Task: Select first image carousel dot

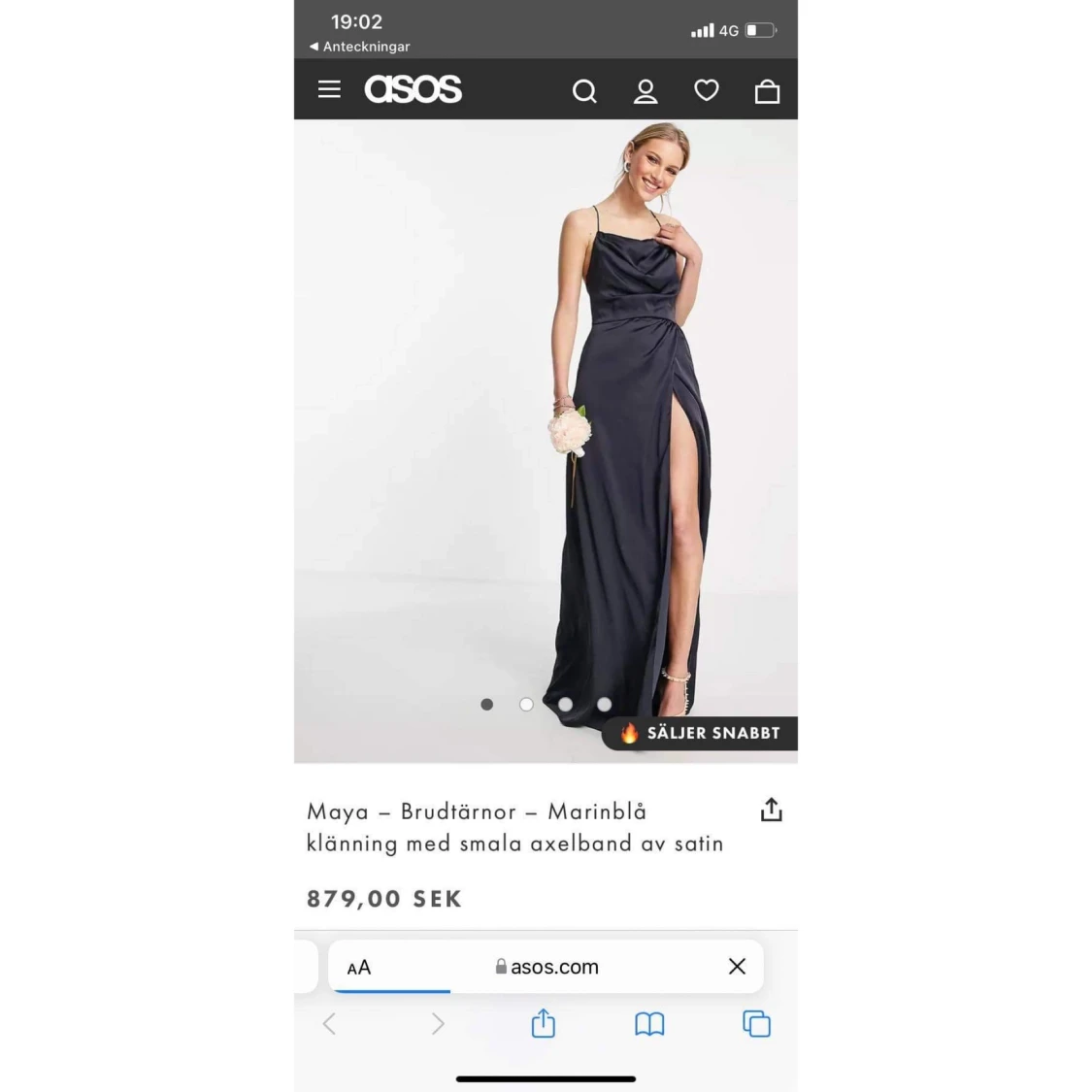Action: (x=487, y=705)
